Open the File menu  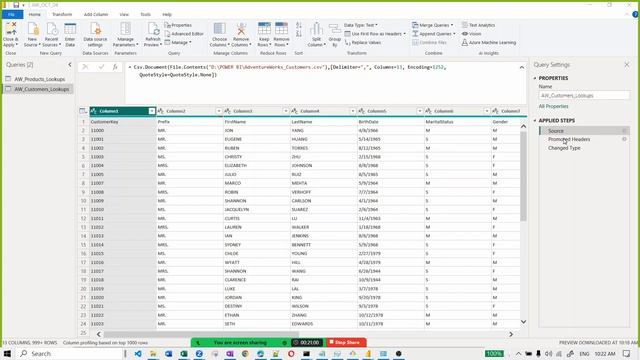tap(12, 14)
